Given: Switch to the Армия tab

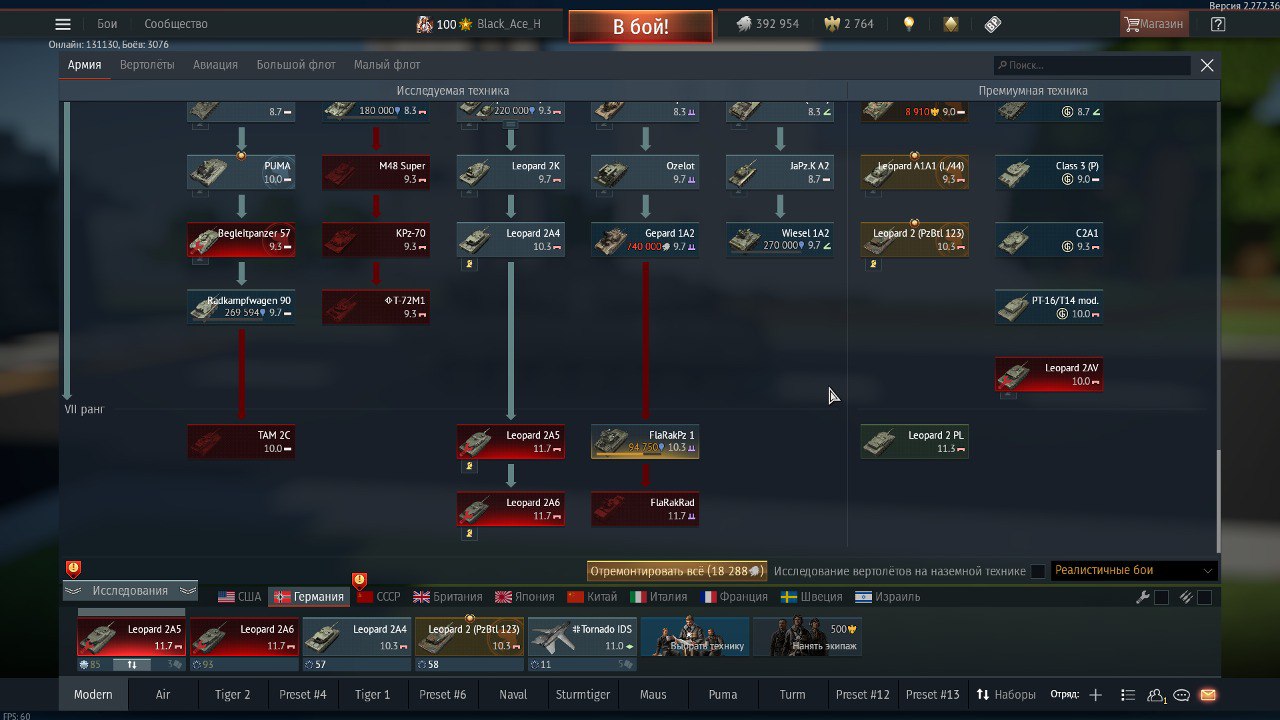Looking at the screenshot, I should [x=85, y=65].
